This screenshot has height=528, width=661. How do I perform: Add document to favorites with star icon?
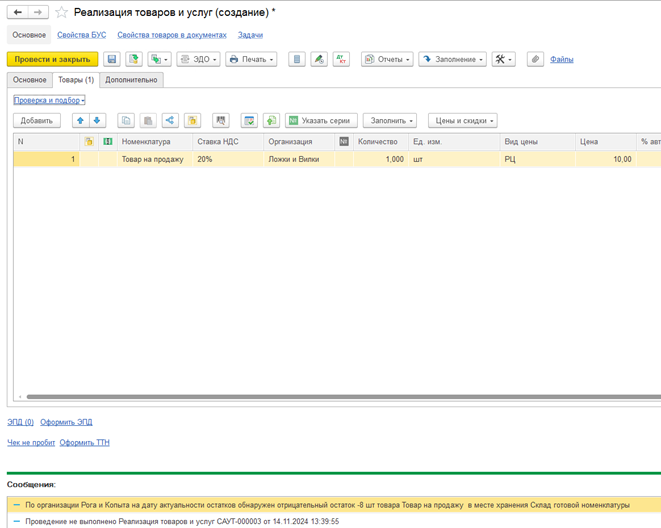click(x=62, y=12)
